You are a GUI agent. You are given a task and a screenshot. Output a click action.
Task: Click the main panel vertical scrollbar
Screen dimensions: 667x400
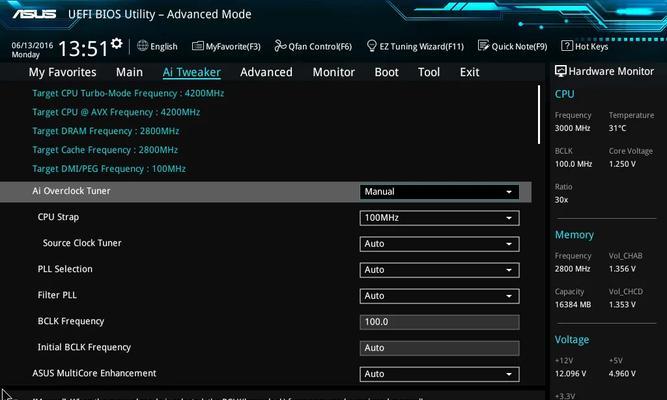click(539, 115)
